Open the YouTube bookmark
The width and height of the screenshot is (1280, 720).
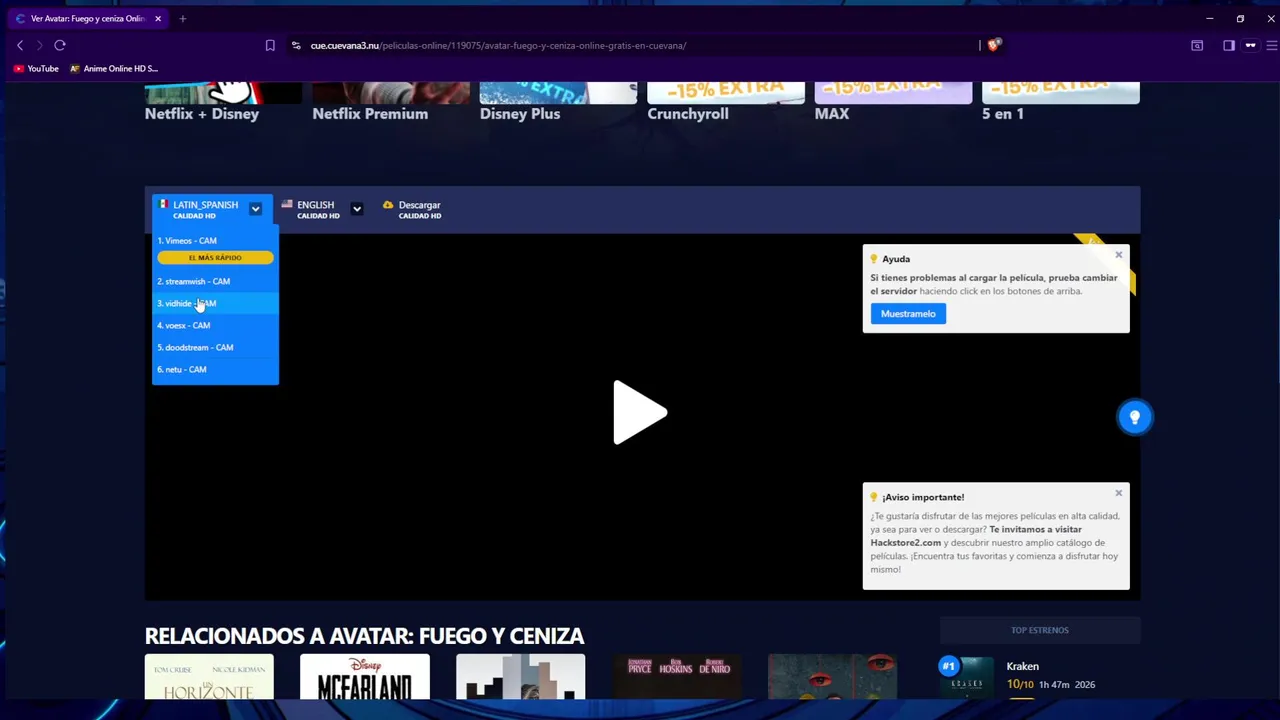click(36, 69)
